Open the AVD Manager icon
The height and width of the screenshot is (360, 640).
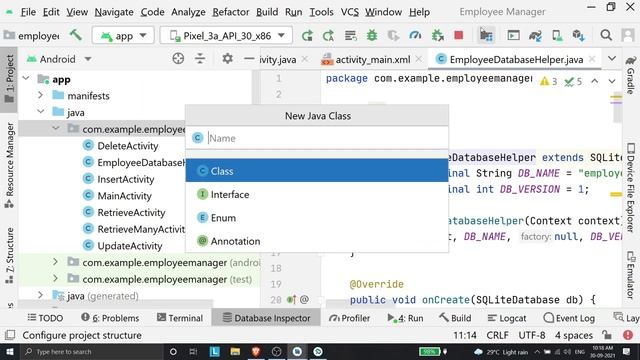(x=557, y=36)
